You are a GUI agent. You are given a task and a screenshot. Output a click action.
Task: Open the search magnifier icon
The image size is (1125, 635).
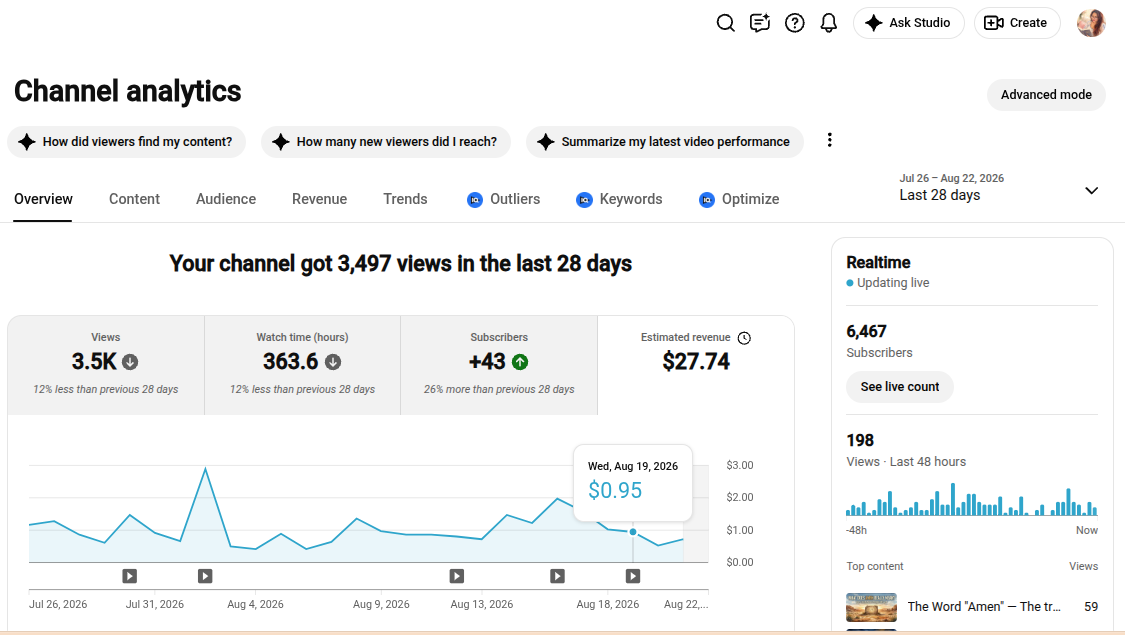point(725,23)
